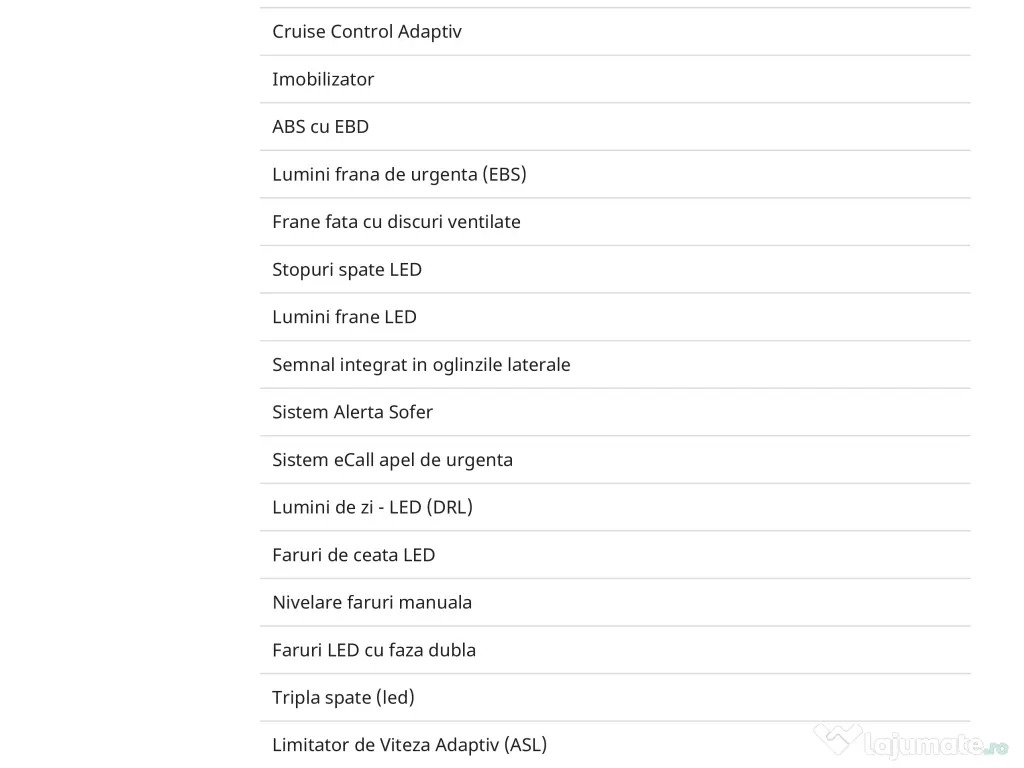Click Limitator de Viteza Adaptiv entry
The image size is (1024, 768).
[x=386, y=745]
